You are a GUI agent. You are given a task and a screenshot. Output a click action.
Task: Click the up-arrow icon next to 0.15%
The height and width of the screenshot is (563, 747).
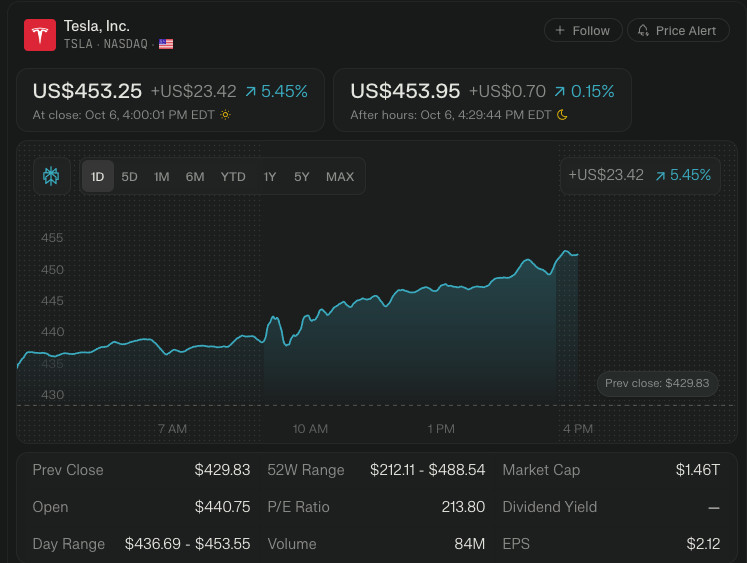tap(560, 92)
